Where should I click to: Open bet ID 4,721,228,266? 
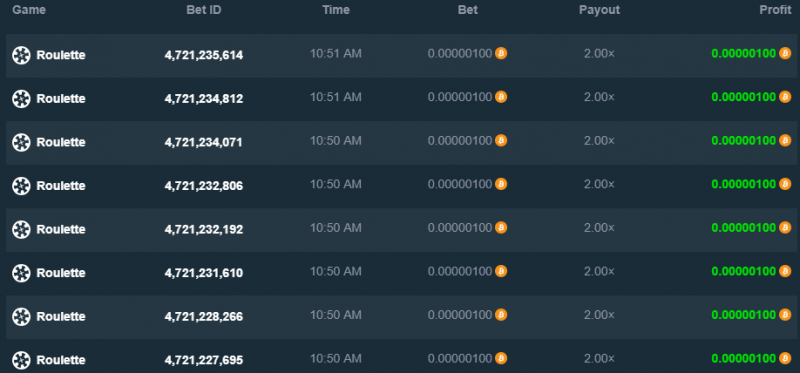coord(204,317)
